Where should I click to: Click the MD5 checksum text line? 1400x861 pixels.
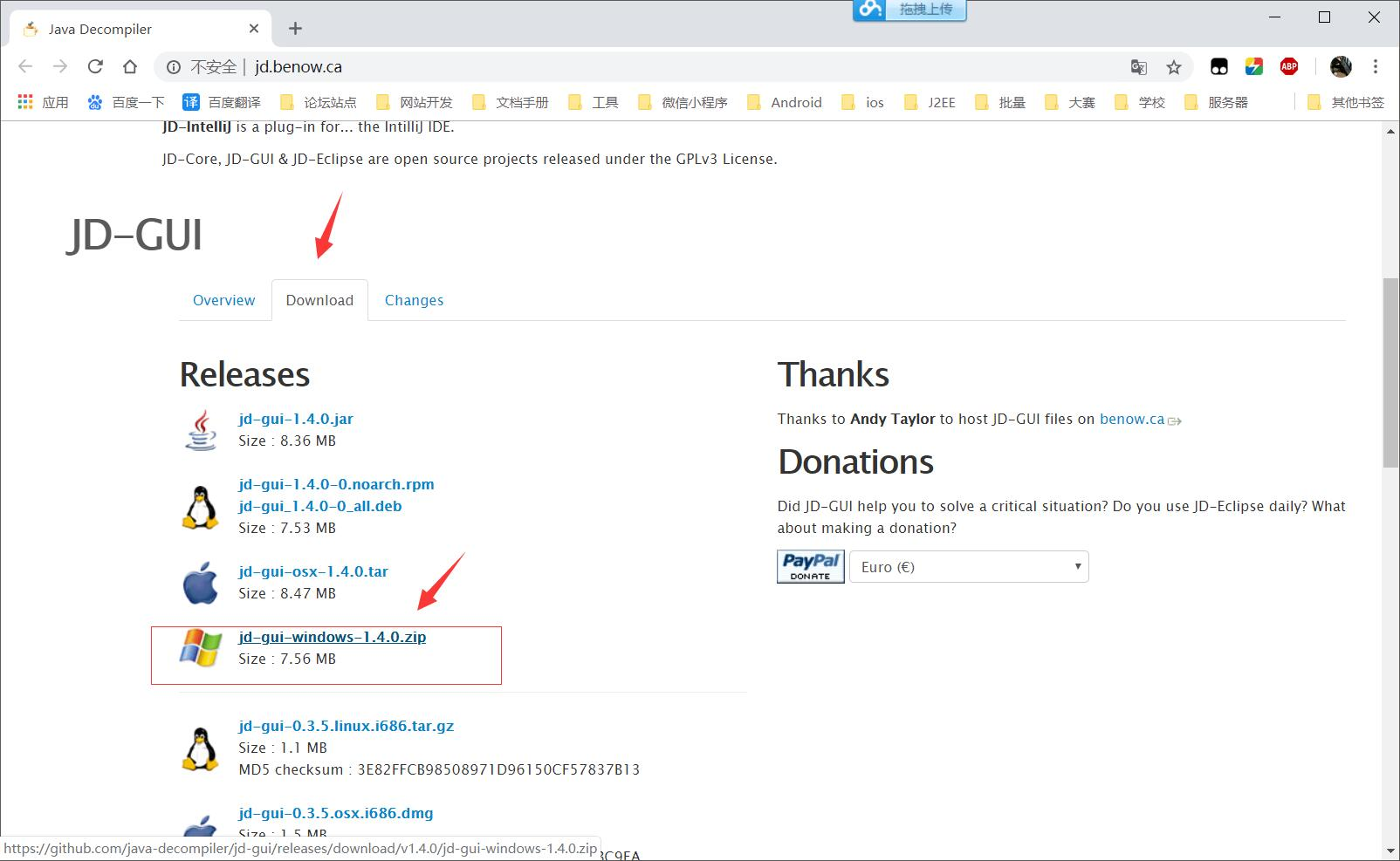[439, 769]
